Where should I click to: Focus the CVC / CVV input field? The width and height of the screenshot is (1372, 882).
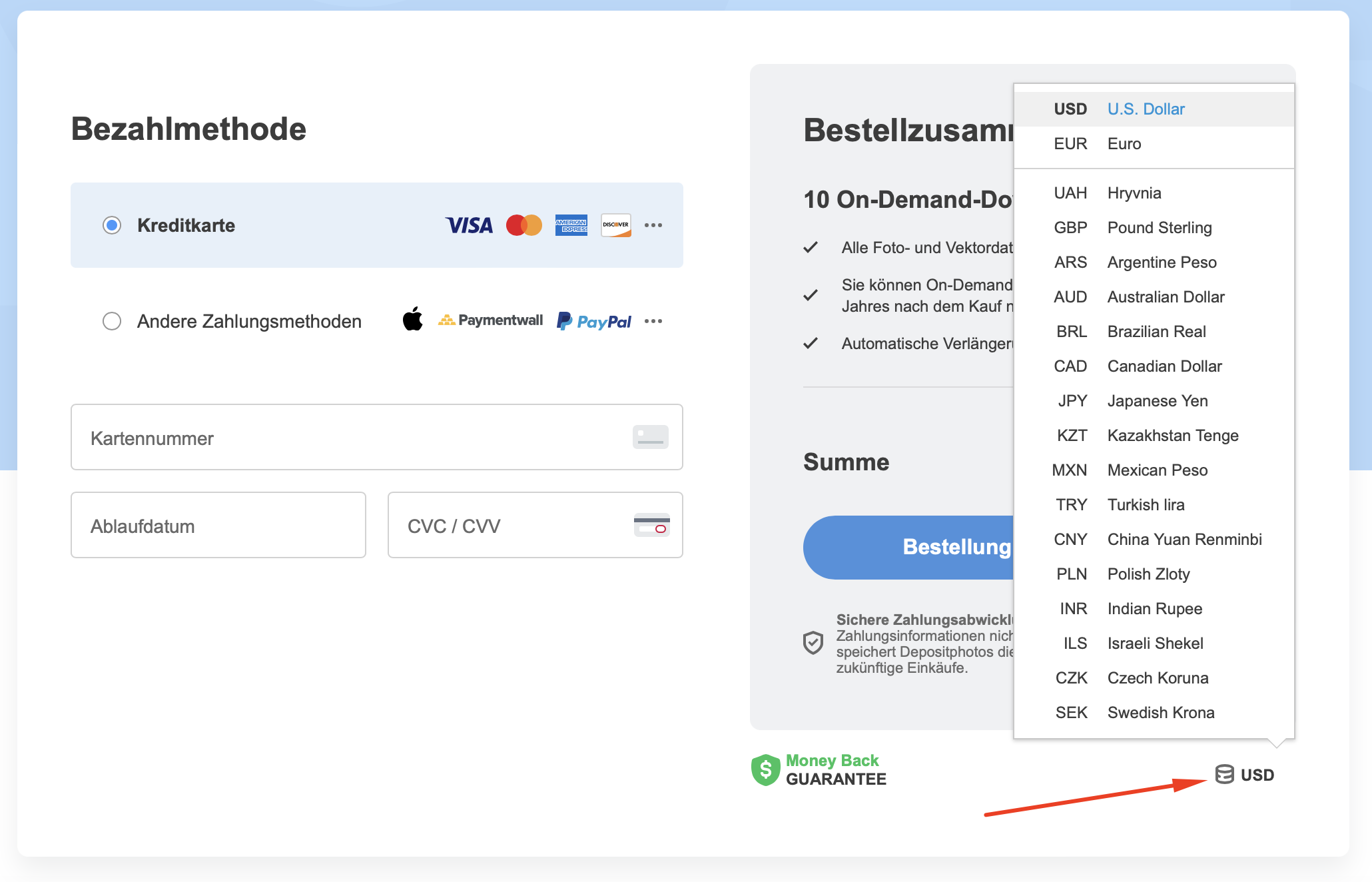point(535,525)
